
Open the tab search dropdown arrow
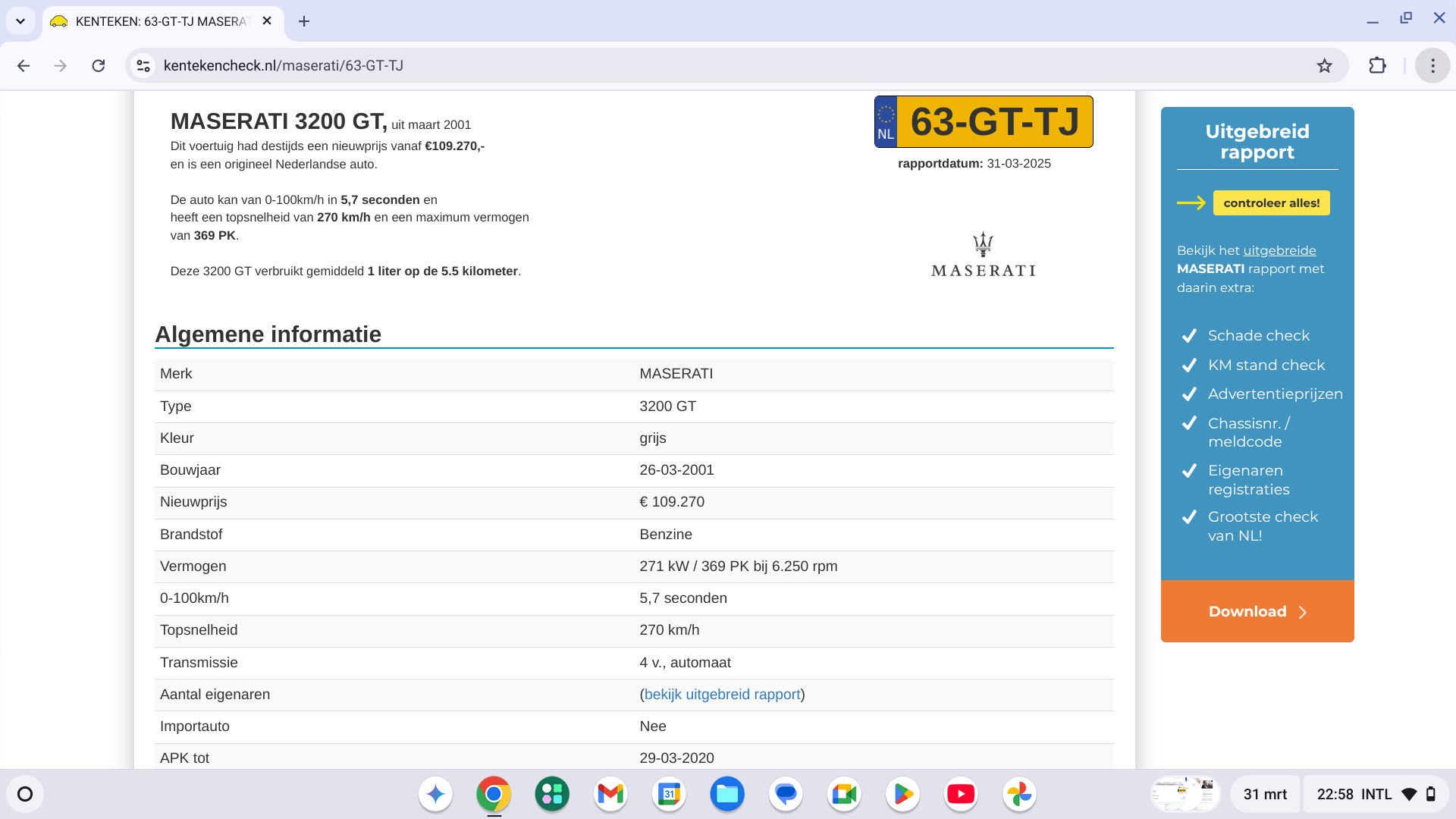tap(20, 21)
